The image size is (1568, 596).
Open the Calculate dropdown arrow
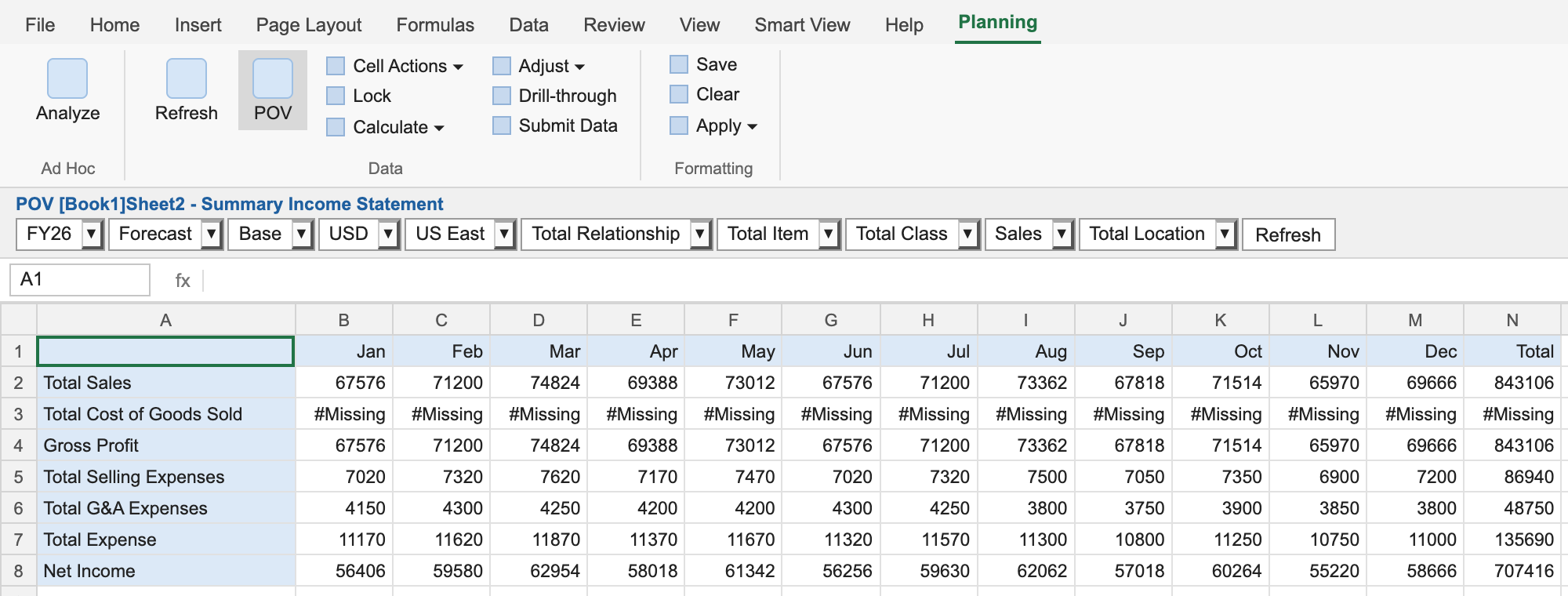[439, 128]
